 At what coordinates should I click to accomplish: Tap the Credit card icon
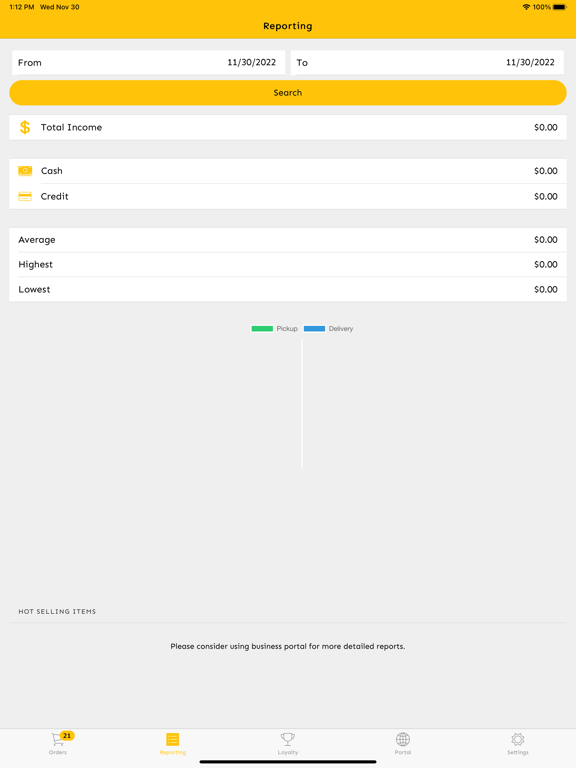point(25,196)
